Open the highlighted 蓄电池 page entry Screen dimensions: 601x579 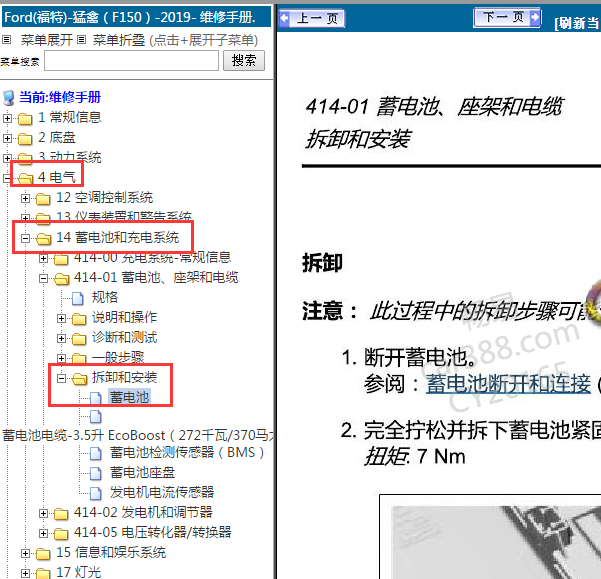coord(130,397)
